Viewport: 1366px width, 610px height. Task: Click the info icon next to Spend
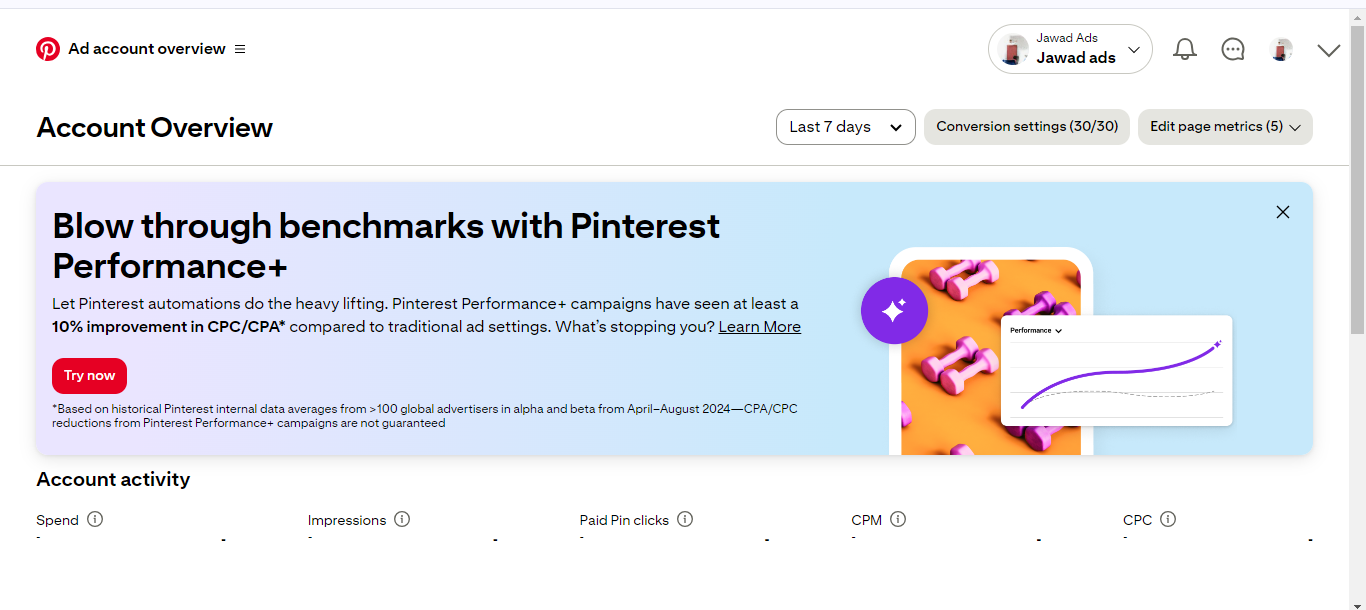(x=95, y=519)
